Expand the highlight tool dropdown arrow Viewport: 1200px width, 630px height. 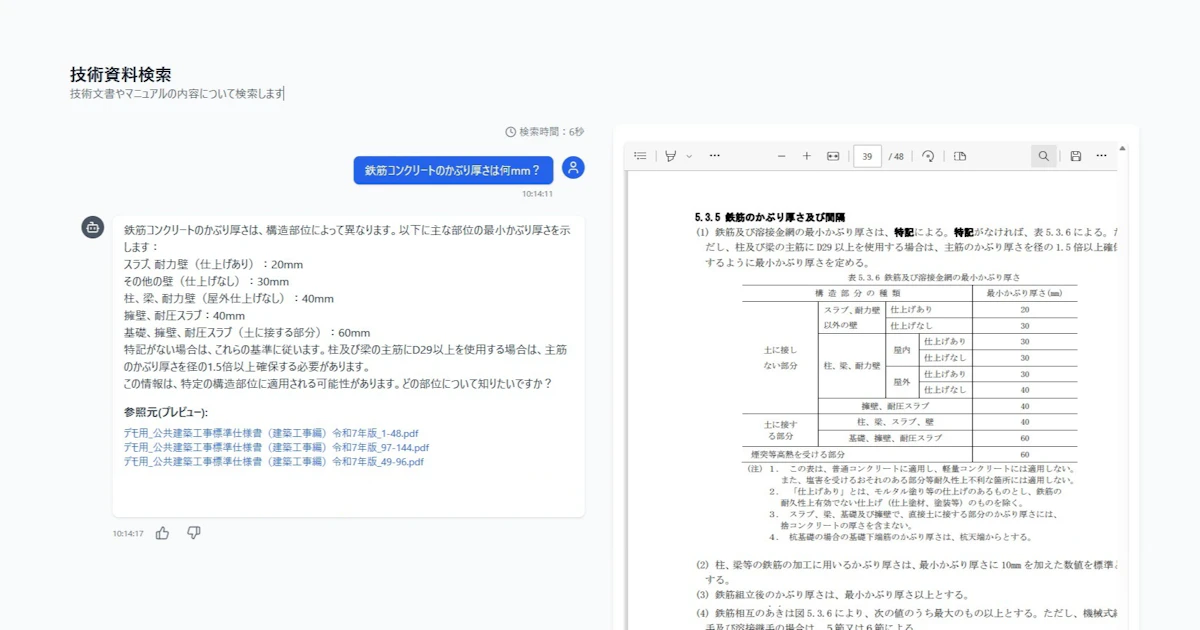tap(689, 156)
